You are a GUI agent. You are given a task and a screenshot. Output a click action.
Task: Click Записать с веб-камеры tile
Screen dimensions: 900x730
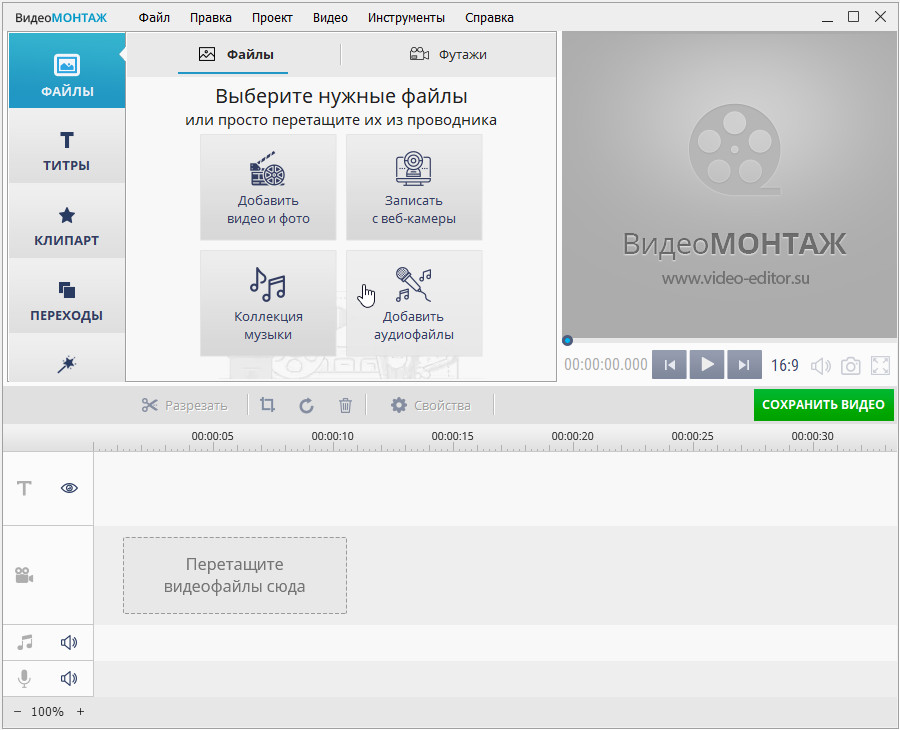(414, 187)
